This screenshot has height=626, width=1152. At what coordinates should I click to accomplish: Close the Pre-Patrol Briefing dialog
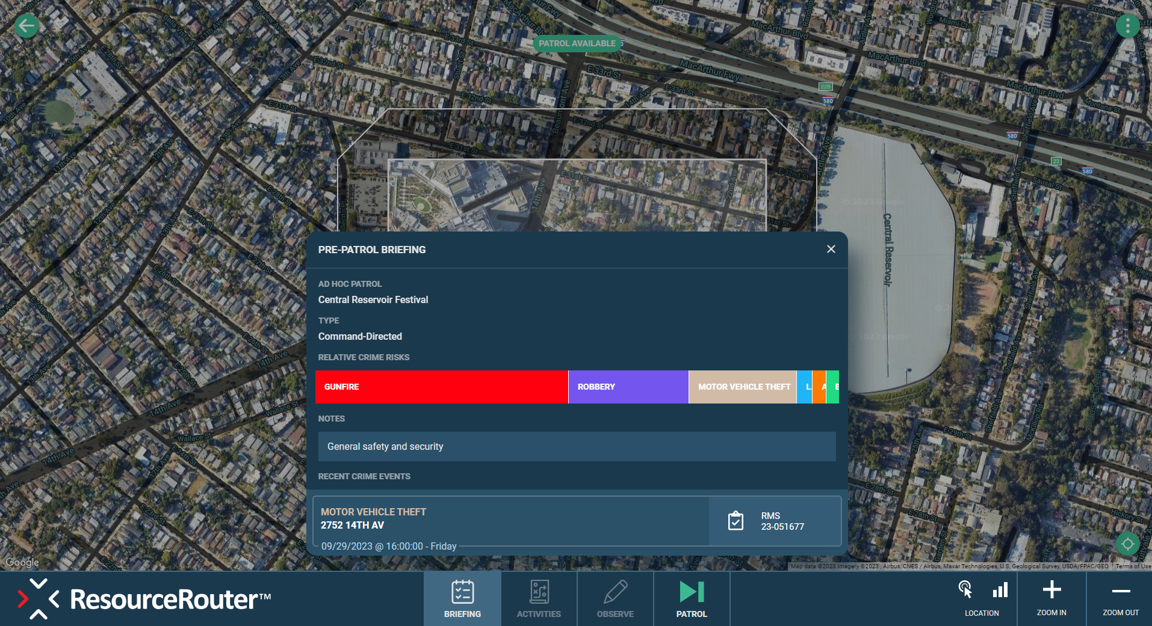pos(831,249)
